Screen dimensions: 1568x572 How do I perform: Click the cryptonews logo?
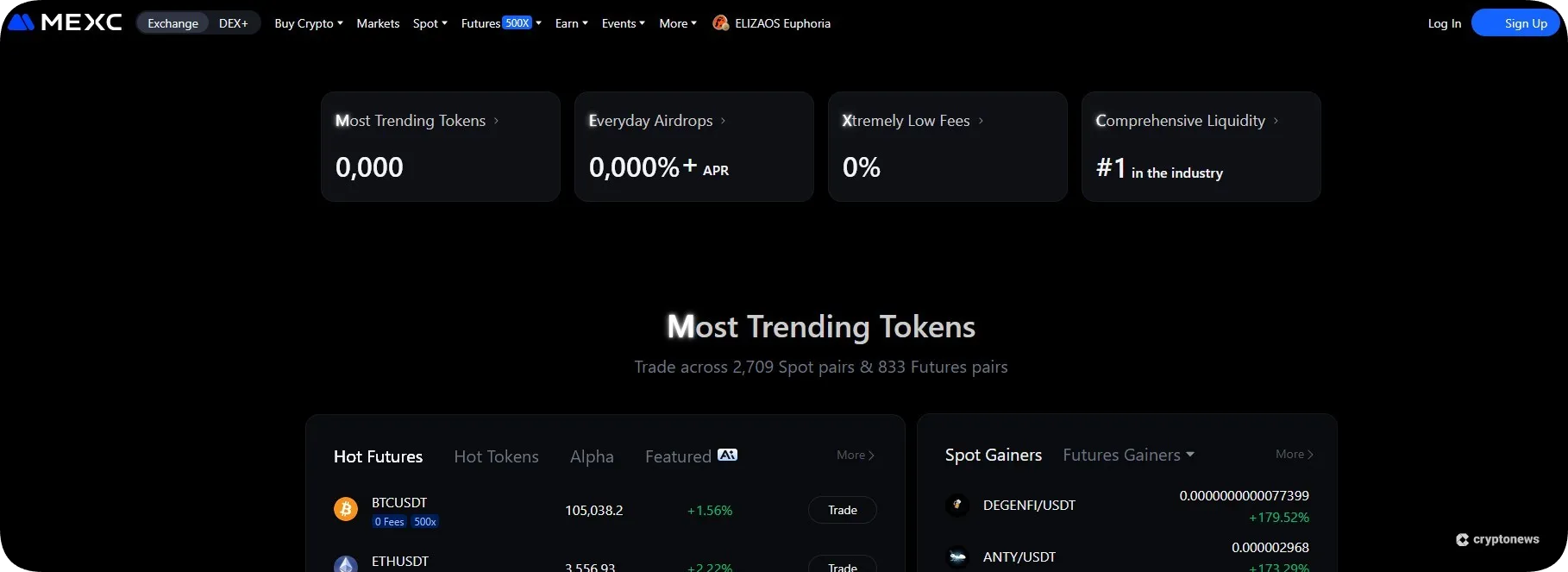[x=1497, y=538]
